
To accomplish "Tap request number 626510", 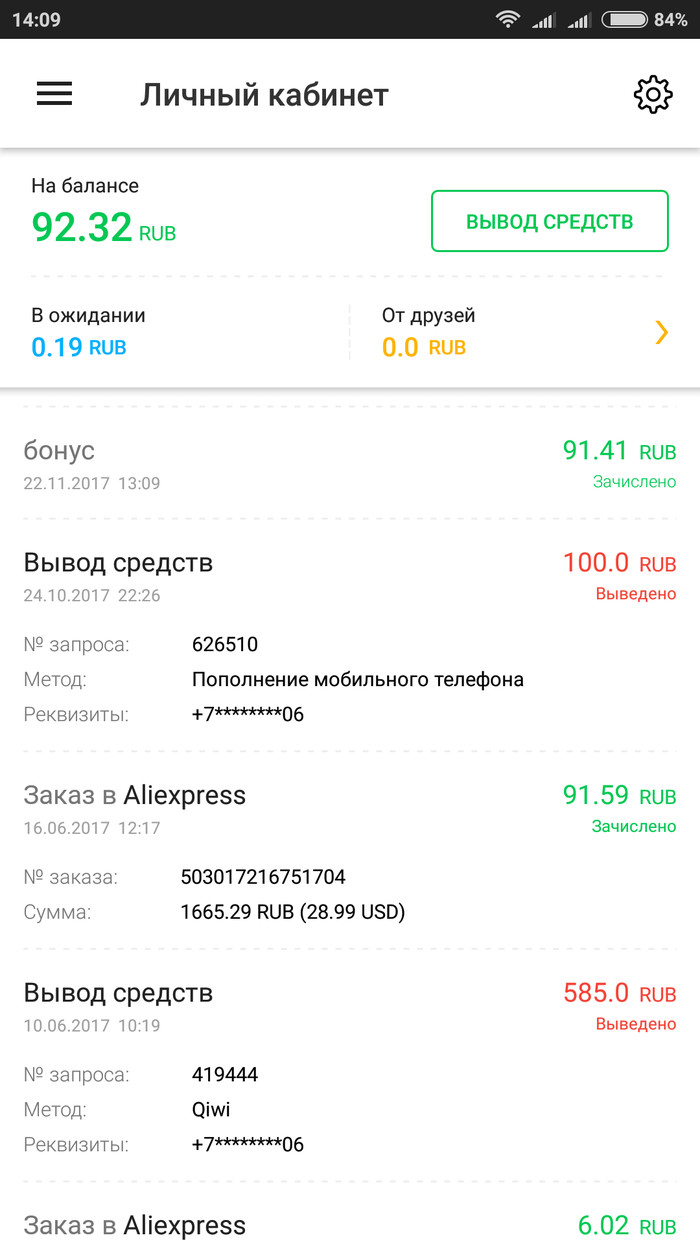I will pyautogui.click(x=225, y=644).
